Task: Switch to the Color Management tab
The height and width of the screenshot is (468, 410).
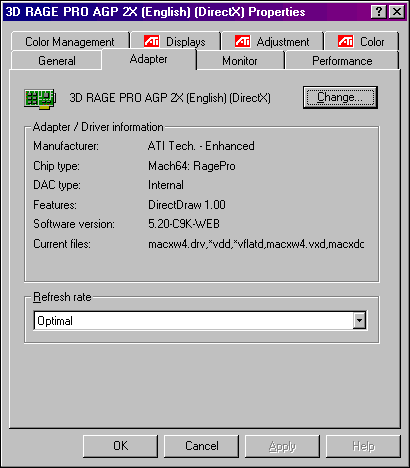Action: [70, 42]
